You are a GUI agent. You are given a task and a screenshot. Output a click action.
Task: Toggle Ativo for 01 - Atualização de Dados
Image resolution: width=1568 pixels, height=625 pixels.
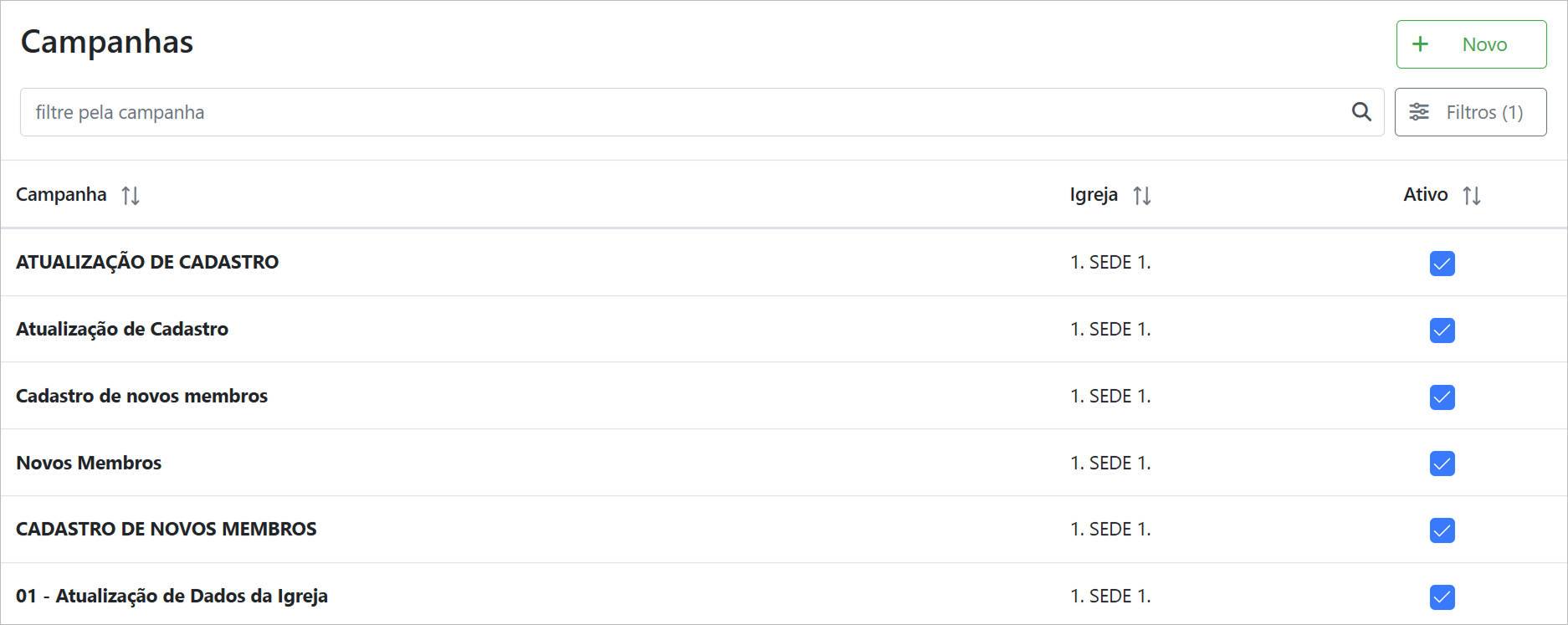tap(1442, 597)
